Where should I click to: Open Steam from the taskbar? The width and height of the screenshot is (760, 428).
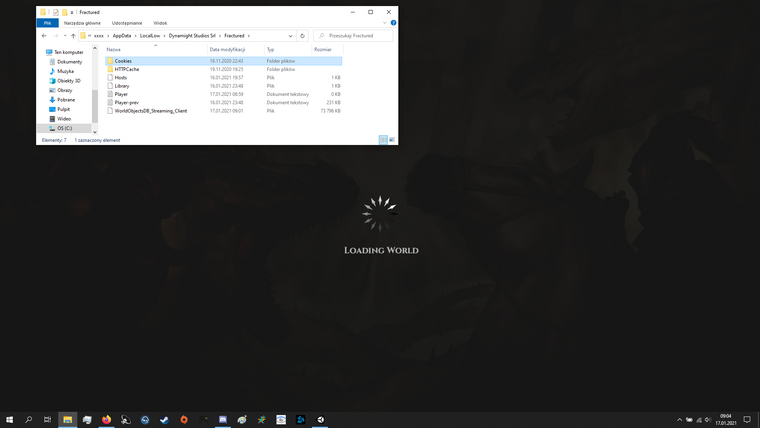(164, 420)
